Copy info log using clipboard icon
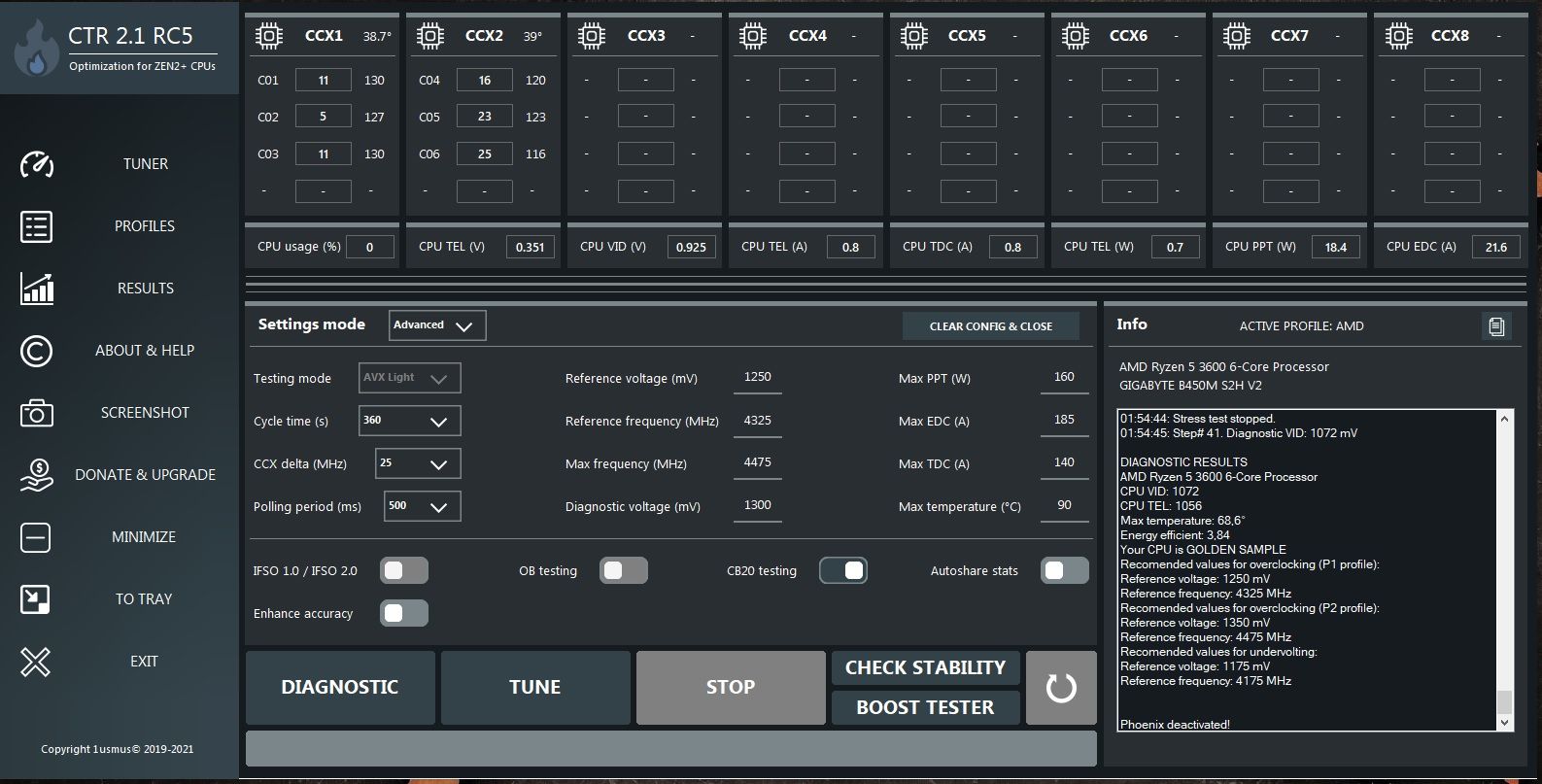Viewport: 1542px width, 784px height. (x=1496, y=326)
